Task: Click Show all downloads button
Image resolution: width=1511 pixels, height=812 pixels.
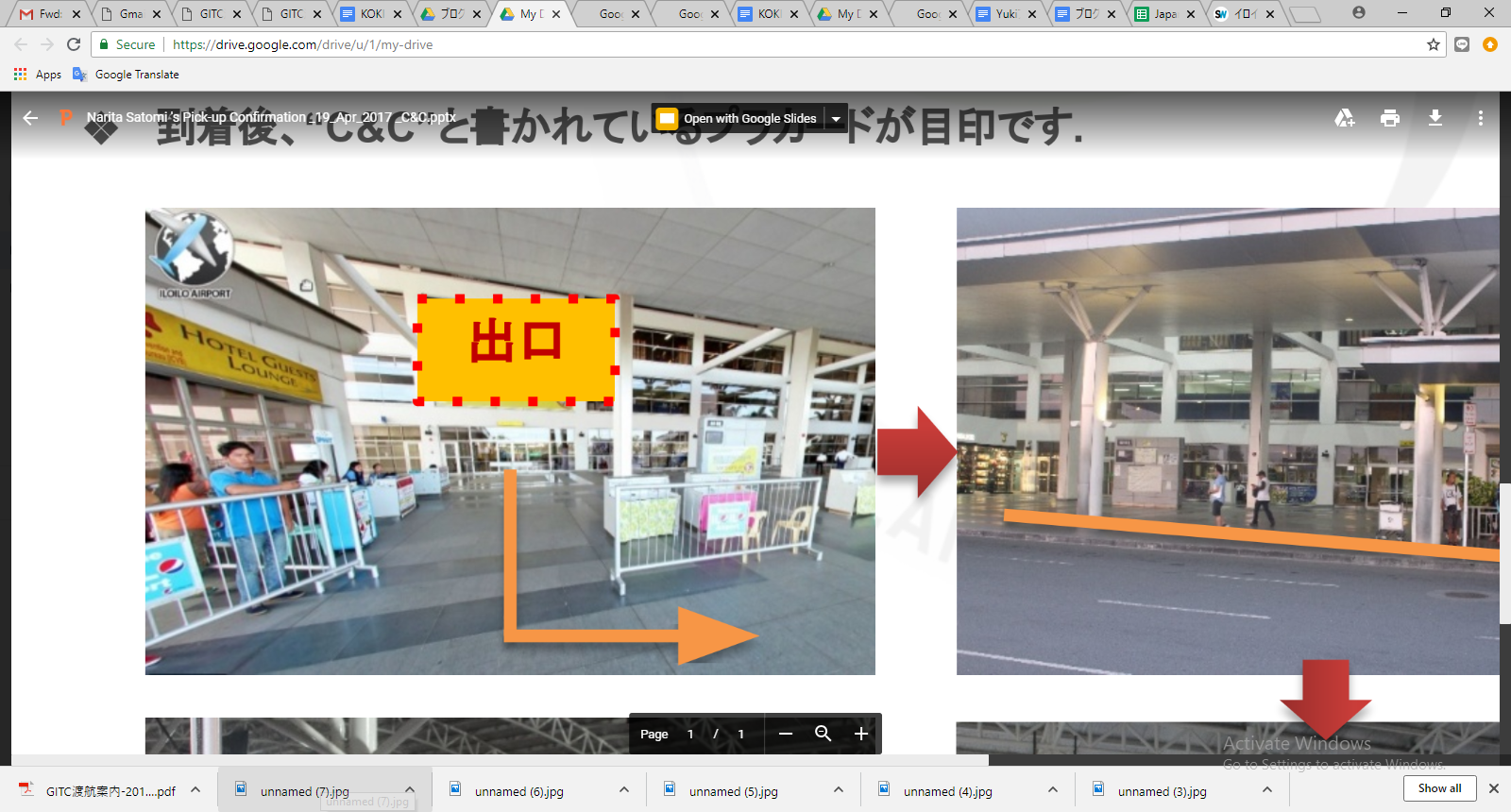Action: (1439, 788)
